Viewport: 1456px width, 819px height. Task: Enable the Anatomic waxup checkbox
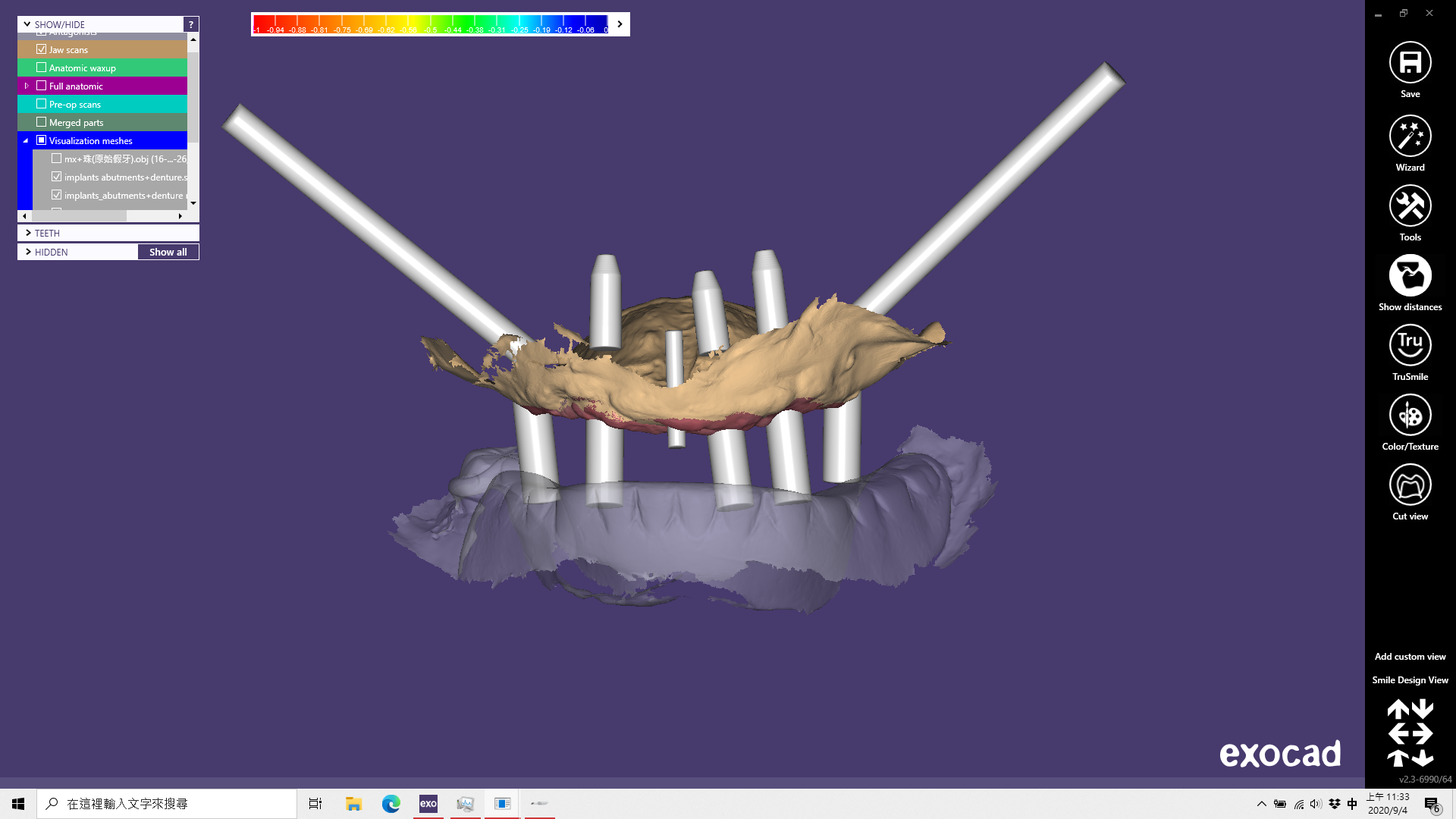point(42,67)
